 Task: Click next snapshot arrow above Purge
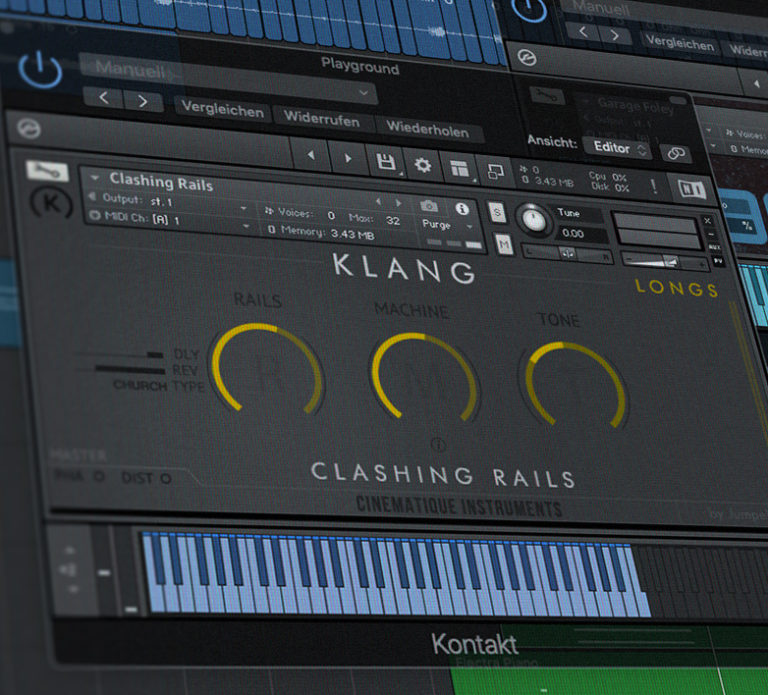(x=399, y=203)
